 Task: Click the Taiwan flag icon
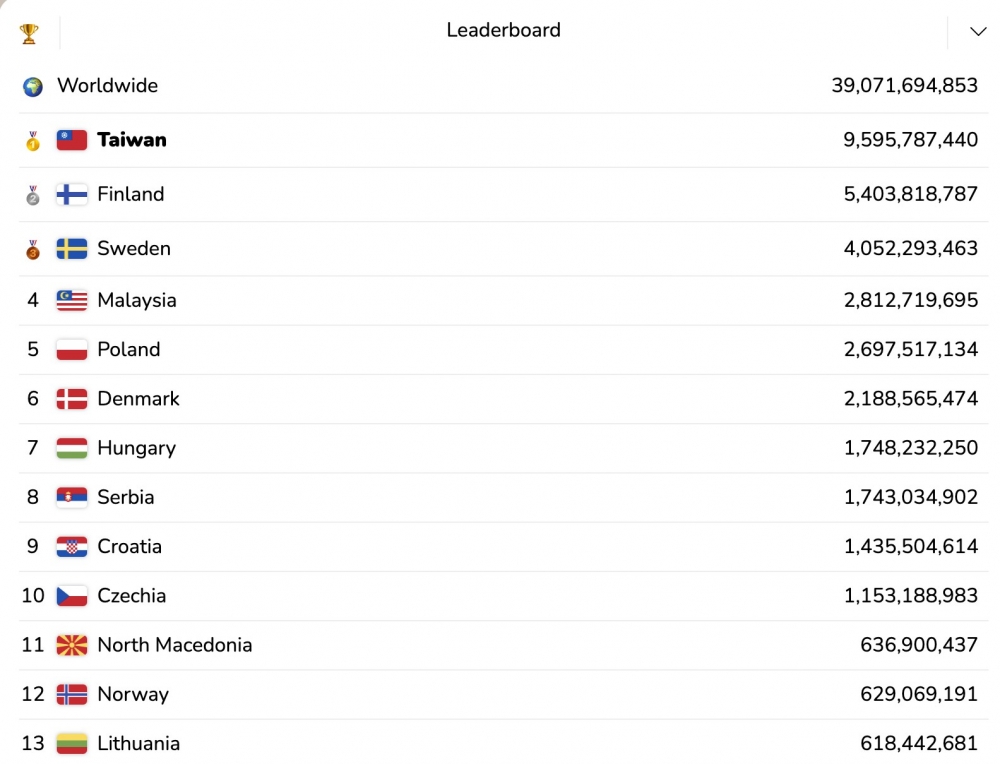(x=72, y=140)
